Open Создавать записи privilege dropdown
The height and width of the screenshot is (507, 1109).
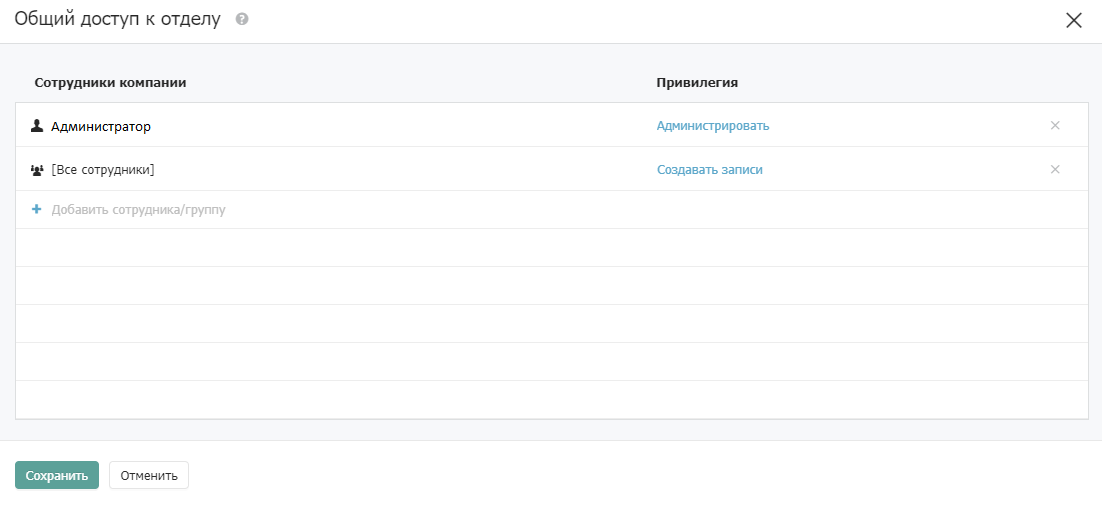[709, 170]
